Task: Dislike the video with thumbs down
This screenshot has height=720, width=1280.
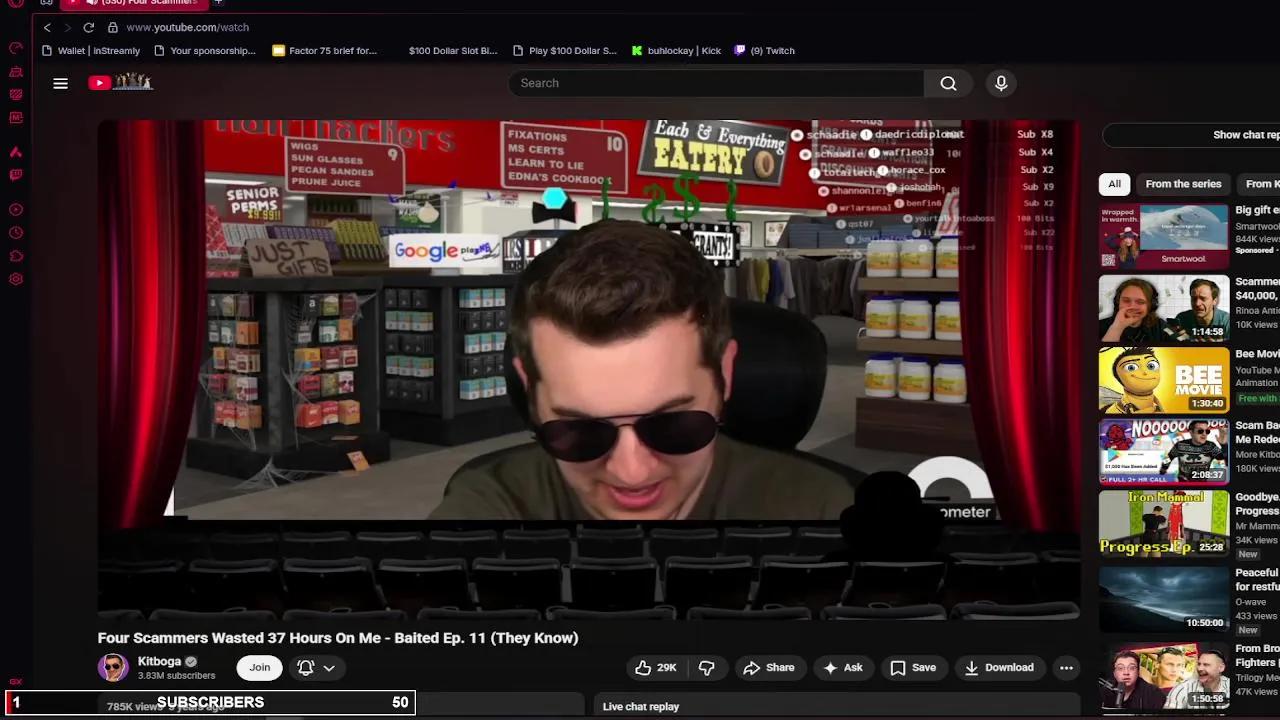Action: coord(706,668)
